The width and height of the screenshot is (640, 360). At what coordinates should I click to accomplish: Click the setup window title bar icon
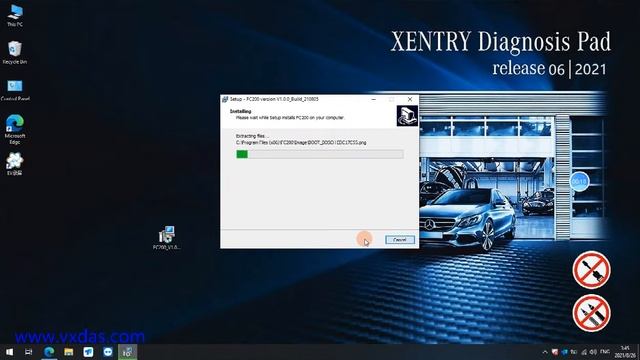[x=225, y=99]
